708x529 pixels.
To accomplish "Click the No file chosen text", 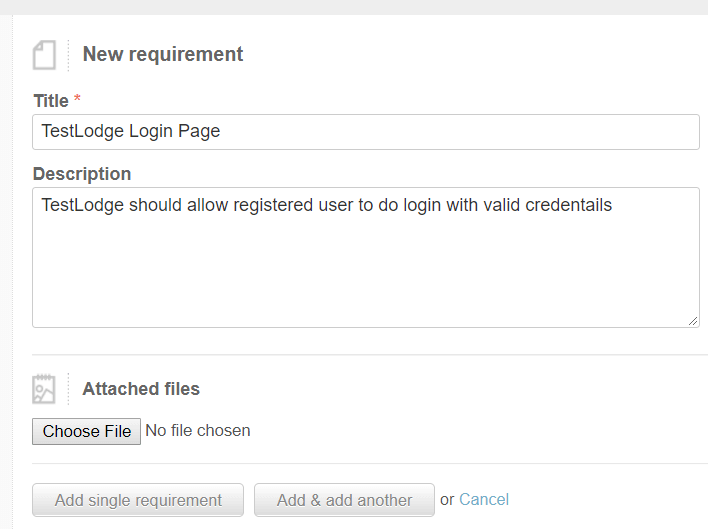I will pos(198,431).
